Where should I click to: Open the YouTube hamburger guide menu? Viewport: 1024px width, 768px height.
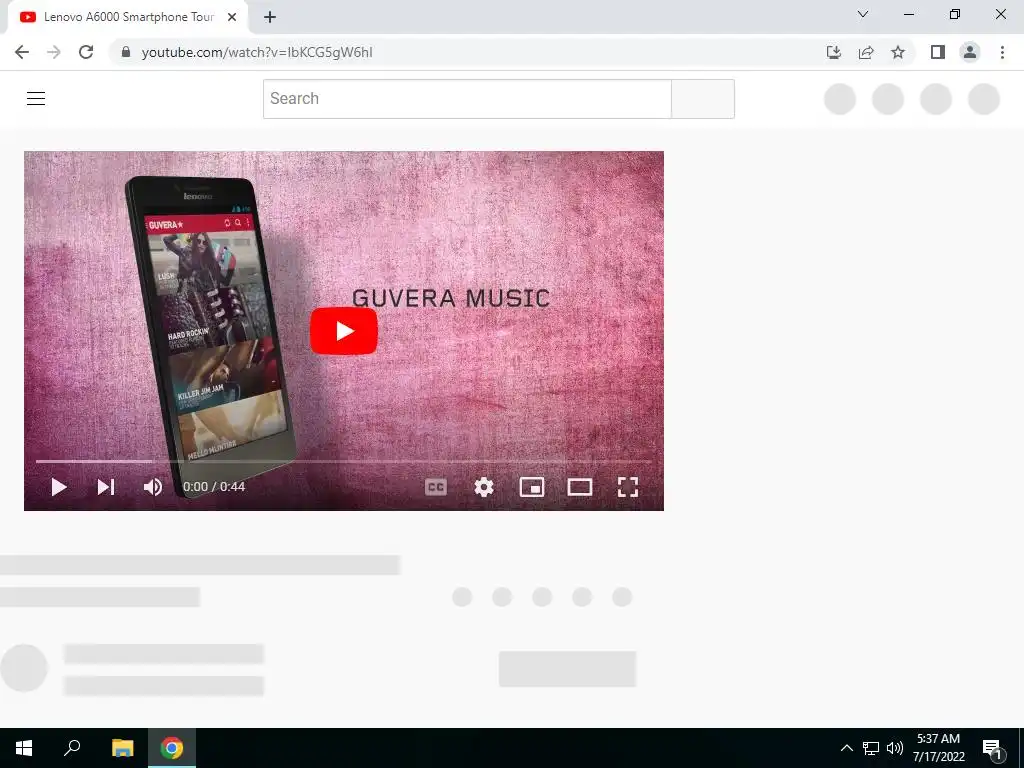tap(36, 99)
